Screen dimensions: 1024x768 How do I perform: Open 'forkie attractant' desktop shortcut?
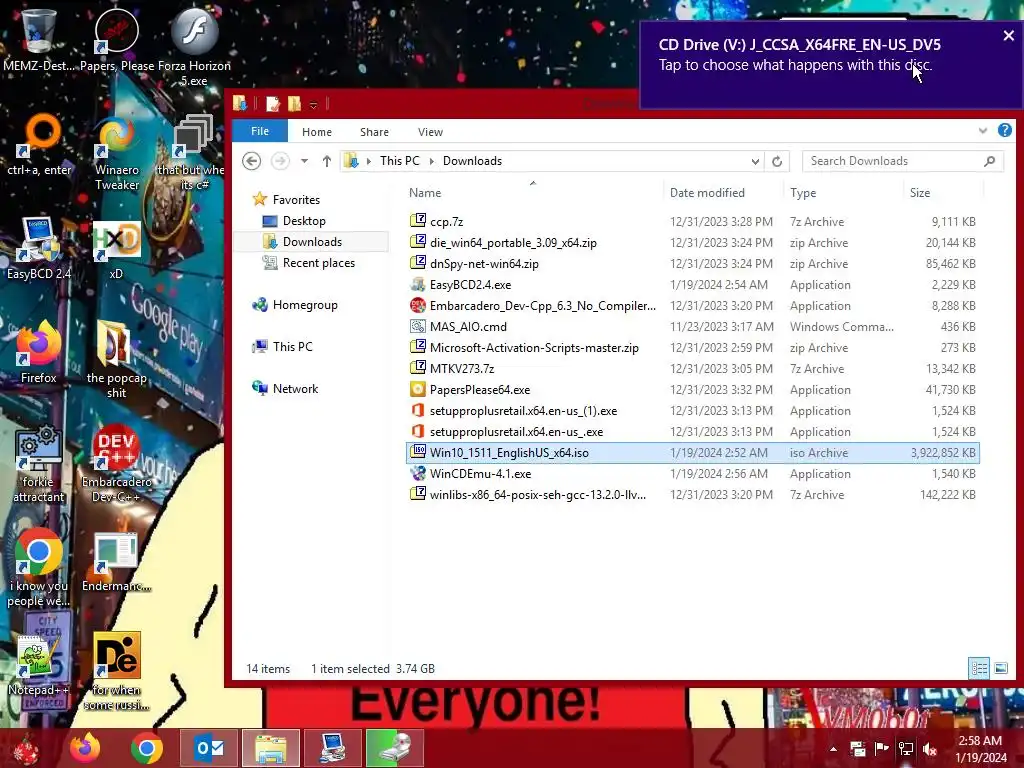click(x=39, y=464)
